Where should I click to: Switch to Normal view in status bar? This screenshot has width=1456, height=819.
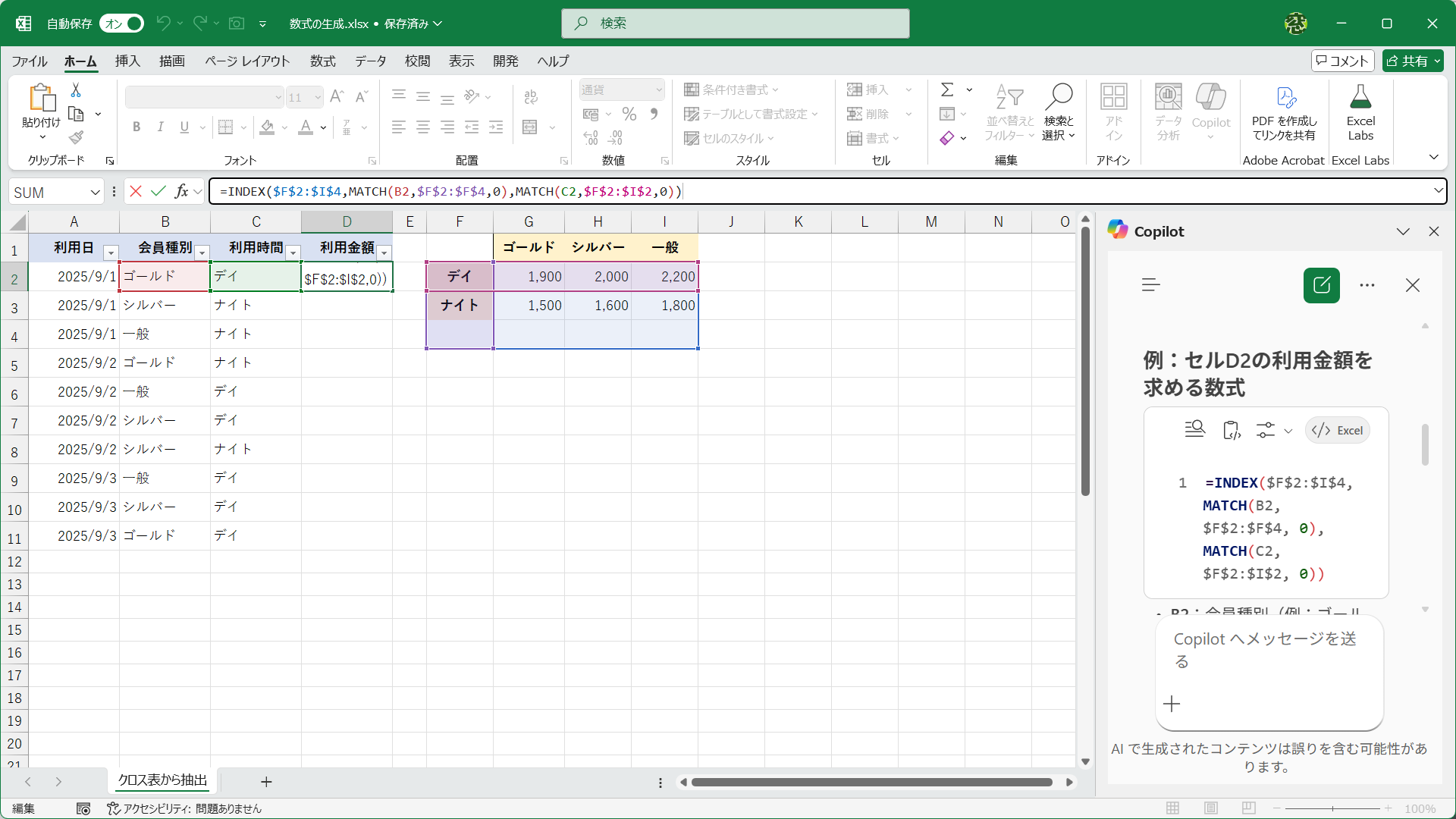pos(1173,808)
